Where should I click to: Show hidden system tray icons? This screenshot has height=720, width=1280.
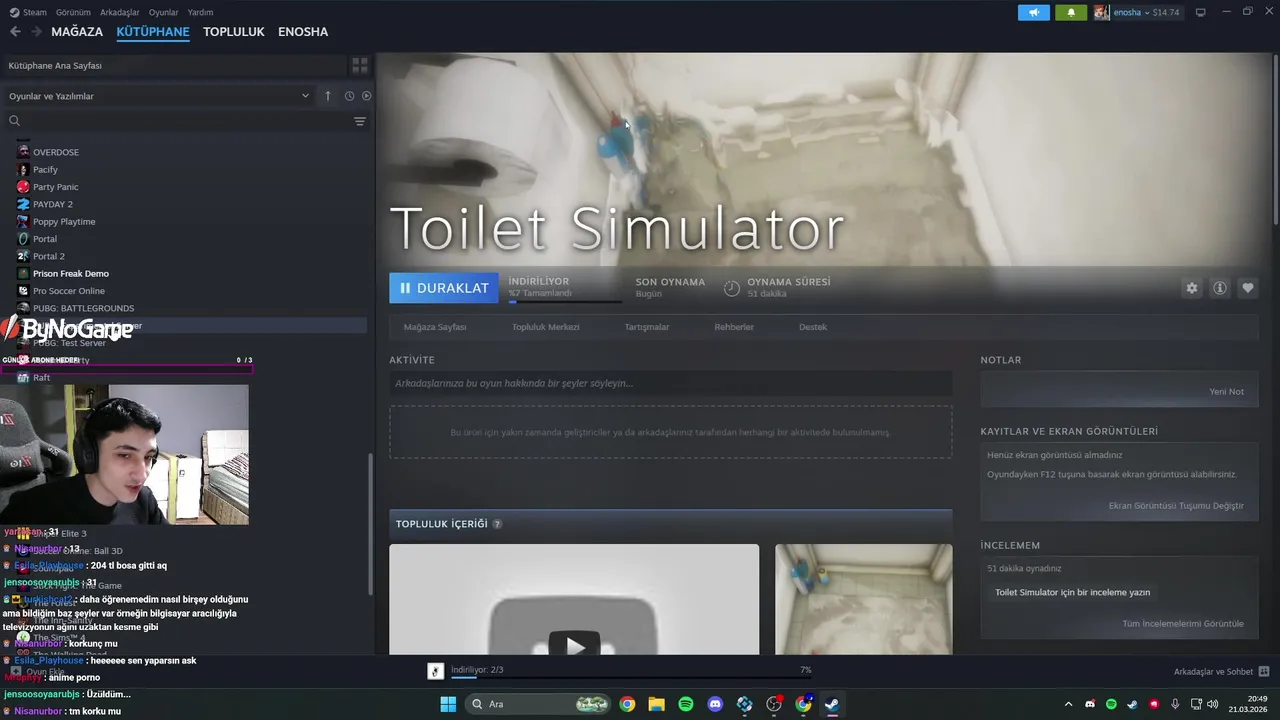click(x=1068, y=704)
